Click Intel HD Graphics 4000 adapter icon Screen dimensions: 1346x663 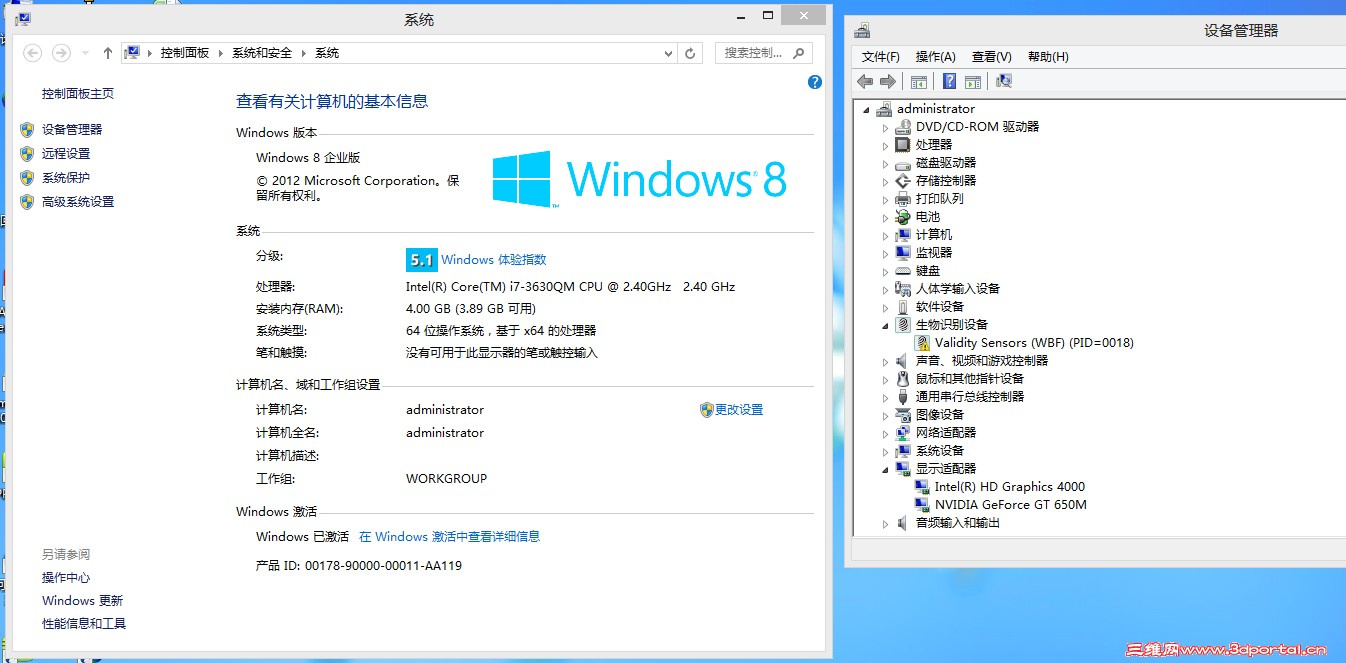pos(922,487)
